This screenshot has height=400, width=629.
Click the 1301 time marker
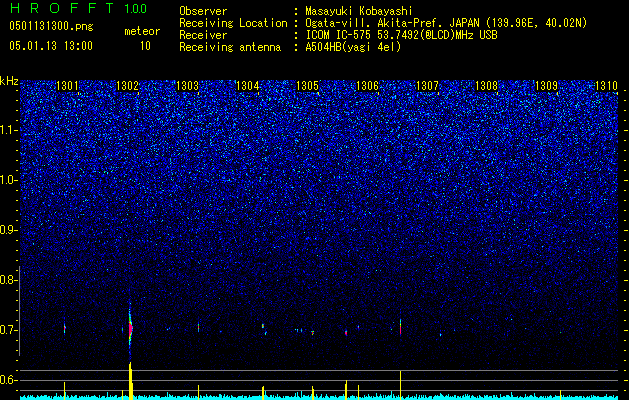[x=67, y=85]
